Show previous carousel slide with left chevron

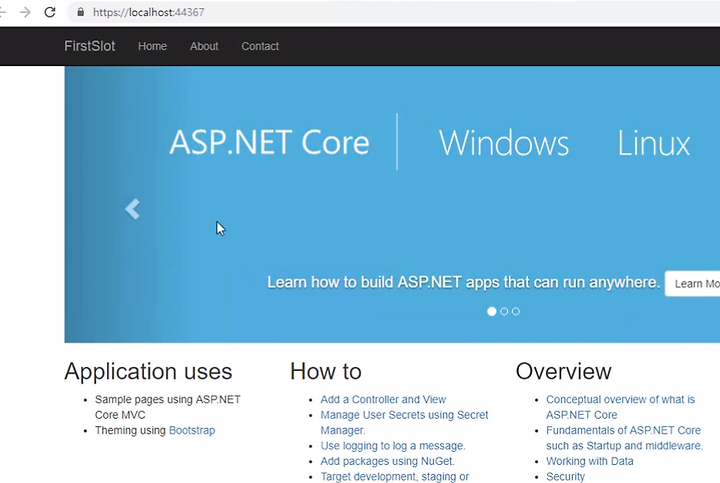[132, 209]
